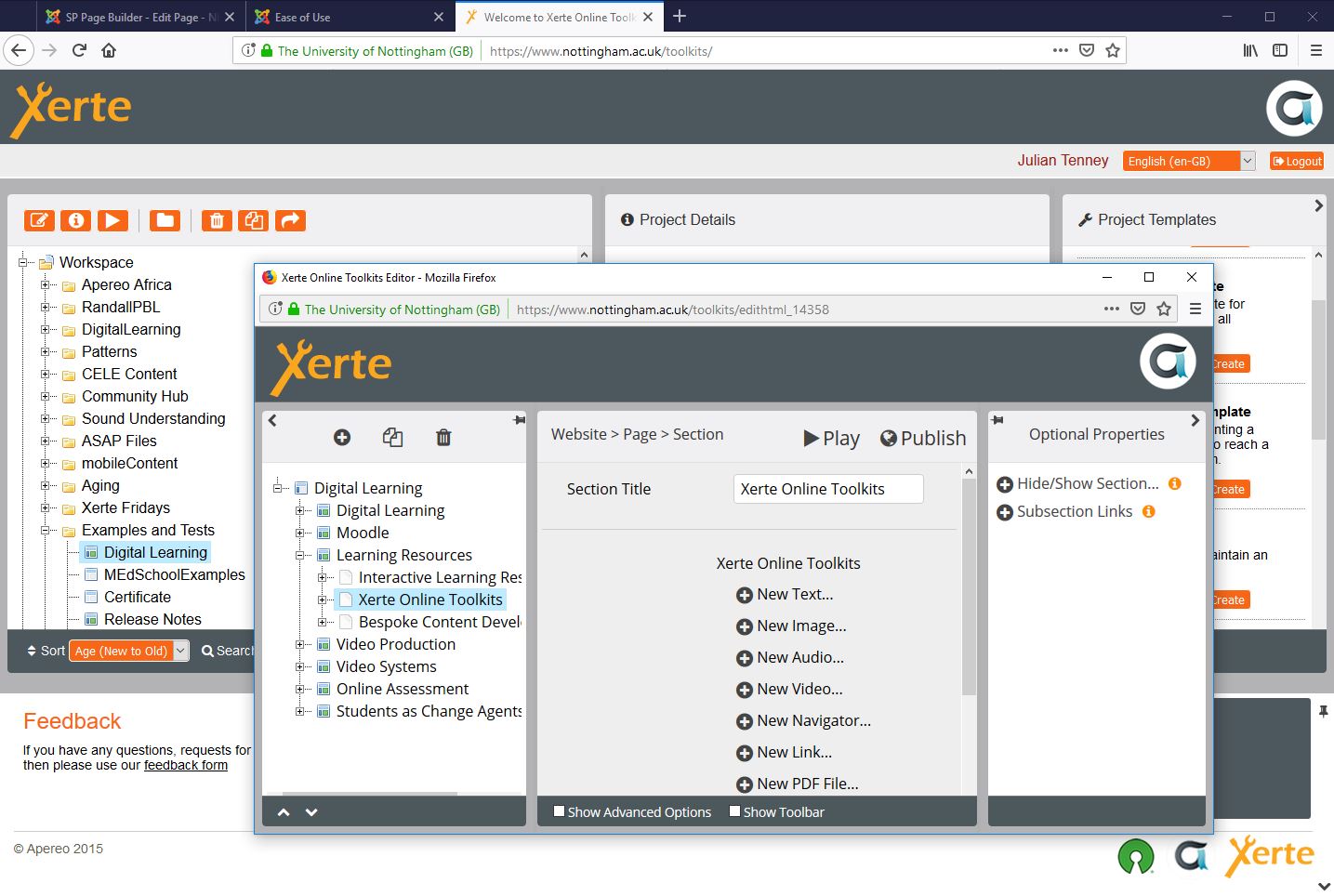Delete selected node with editor trash icon
Screen dimensions: 1334x896
443,437
